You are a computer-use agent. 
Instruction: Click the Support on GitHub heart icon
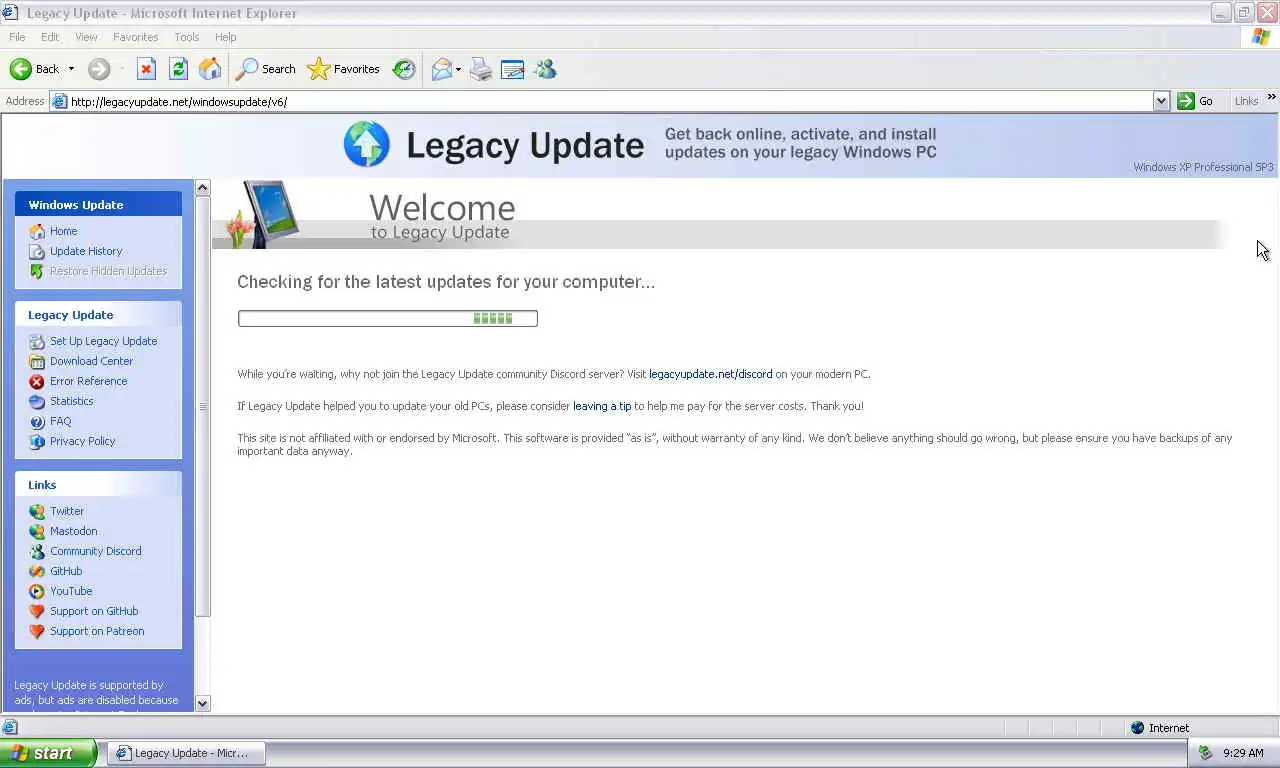pos(37,611)
